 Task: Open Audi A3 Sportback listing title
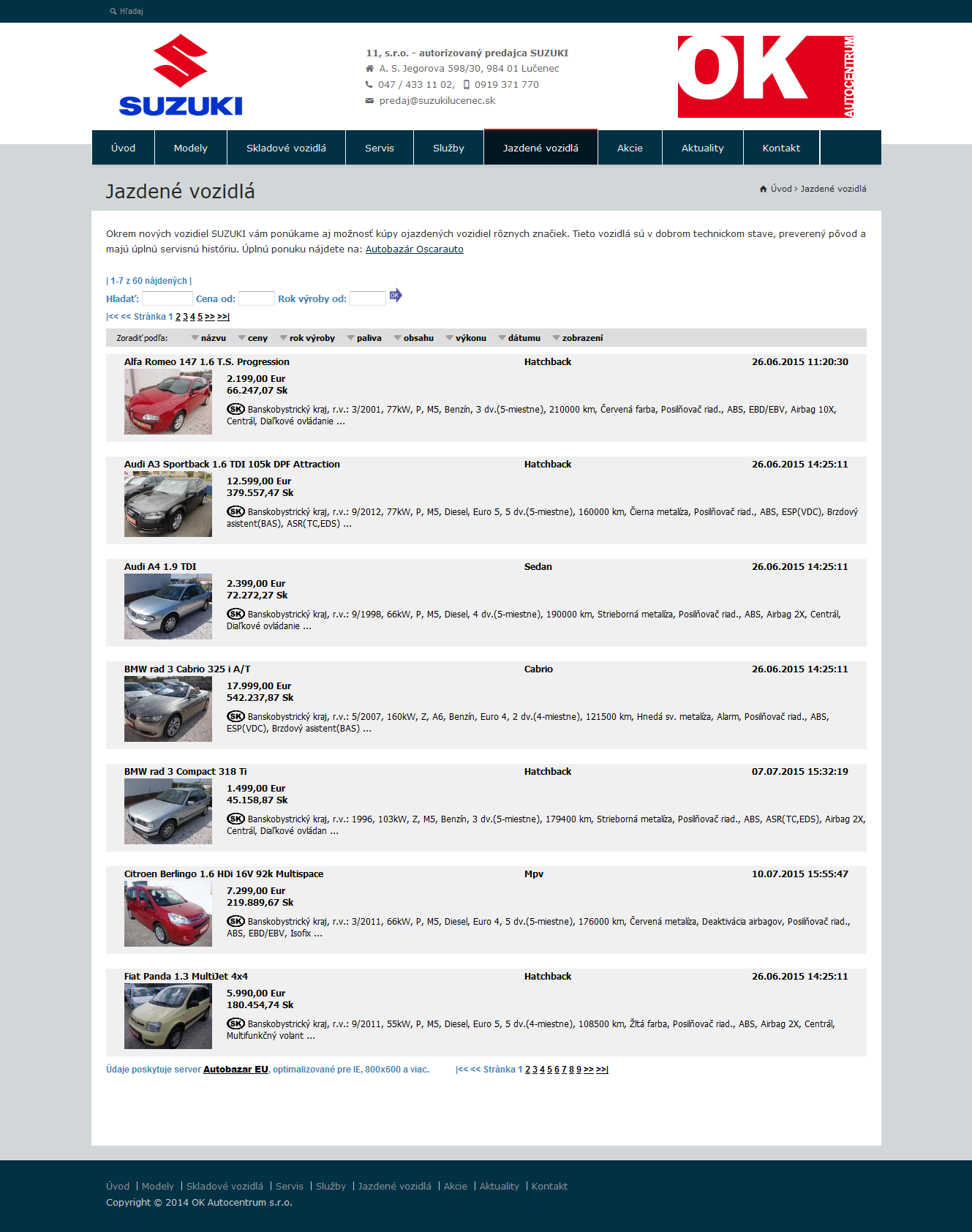click(232, 465)
